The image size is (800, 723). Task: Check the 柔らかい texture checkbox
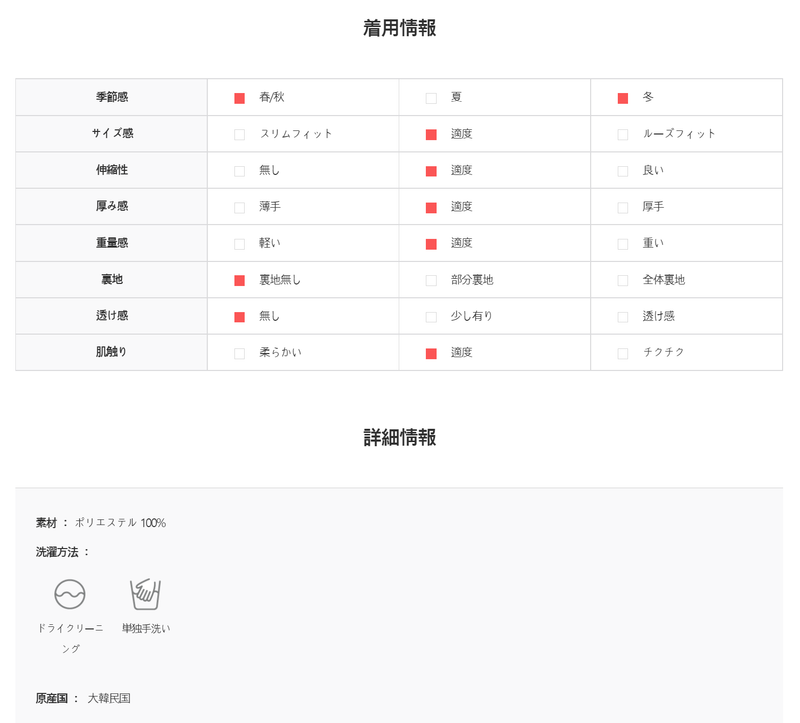[239, 354]
